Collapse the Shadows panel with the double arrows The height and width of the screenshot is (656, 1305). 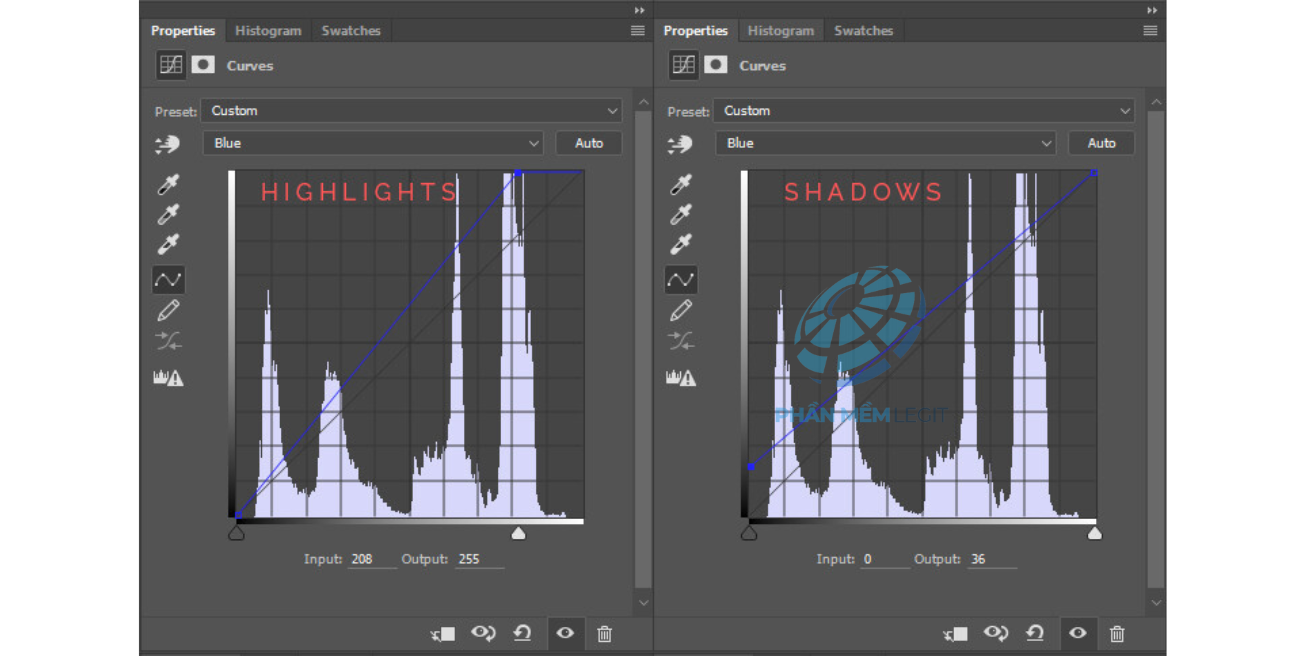pos(1153,10)
